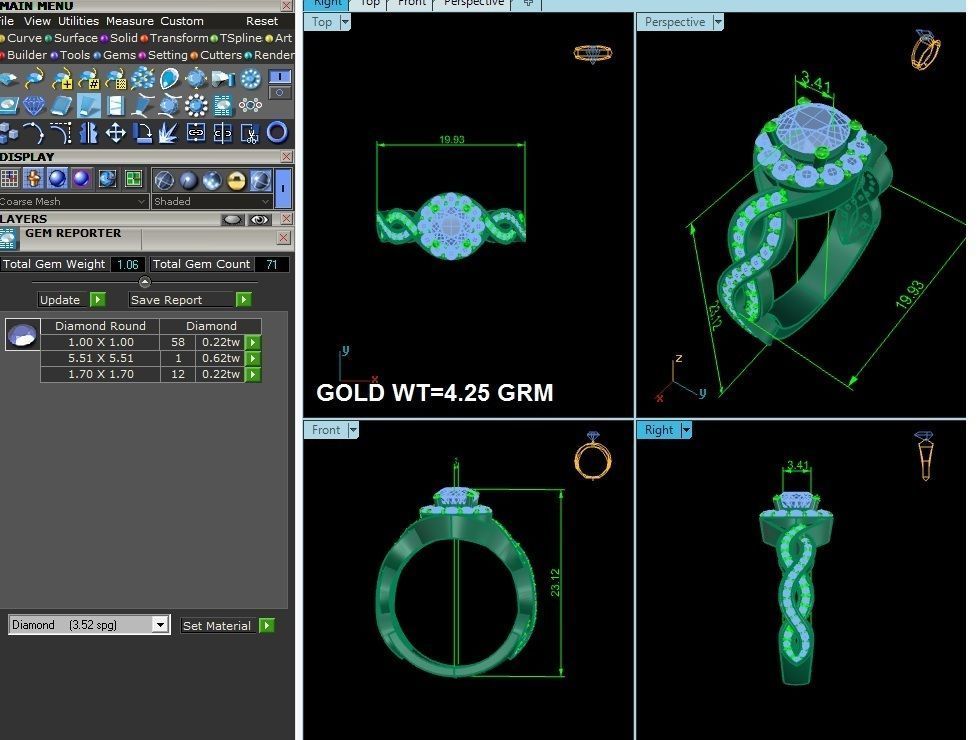Click the Split tool icon
Viewport: 979px width, 740px height.
223,132
